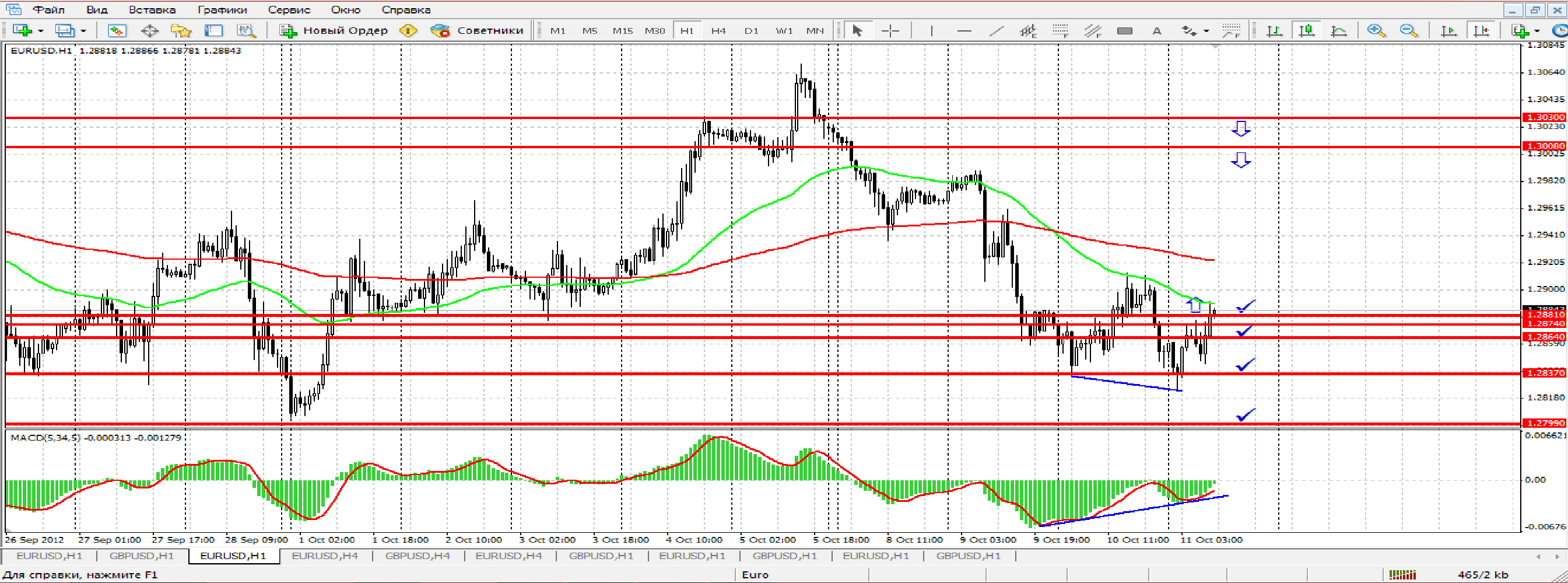Select the M30 timeframe button
The image size is (1568, 583).
(654, 30)
